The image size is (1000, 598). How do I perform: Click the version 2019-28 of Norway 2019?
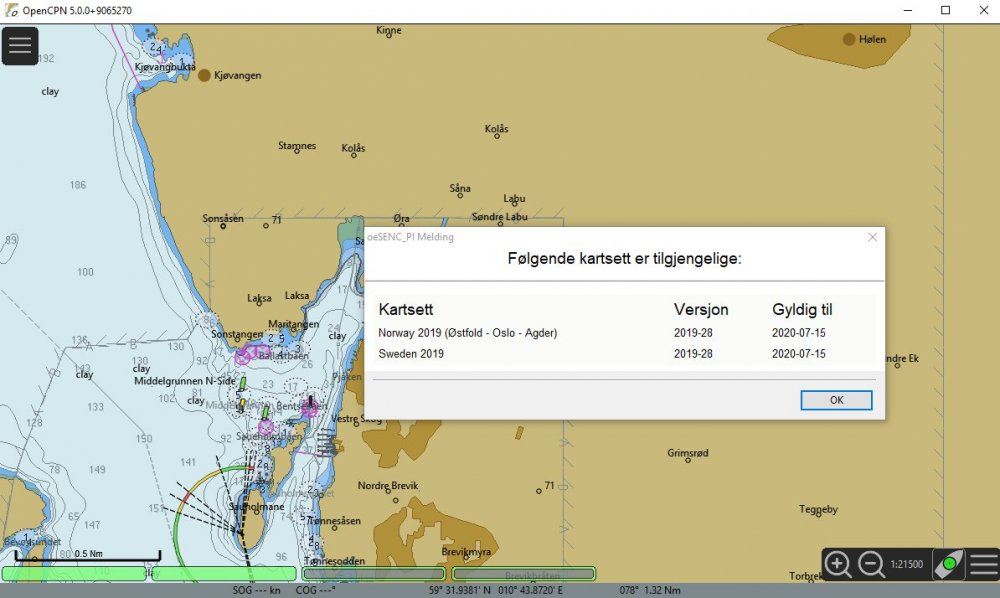[x=693, y=333]
